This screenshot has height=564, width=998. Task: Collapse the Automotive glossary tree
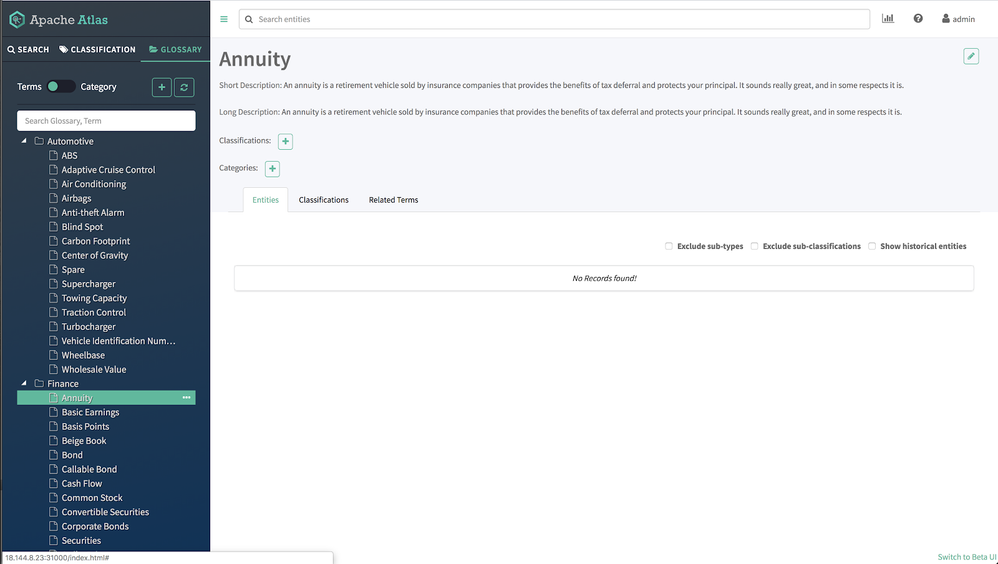(x=24, y=141)
